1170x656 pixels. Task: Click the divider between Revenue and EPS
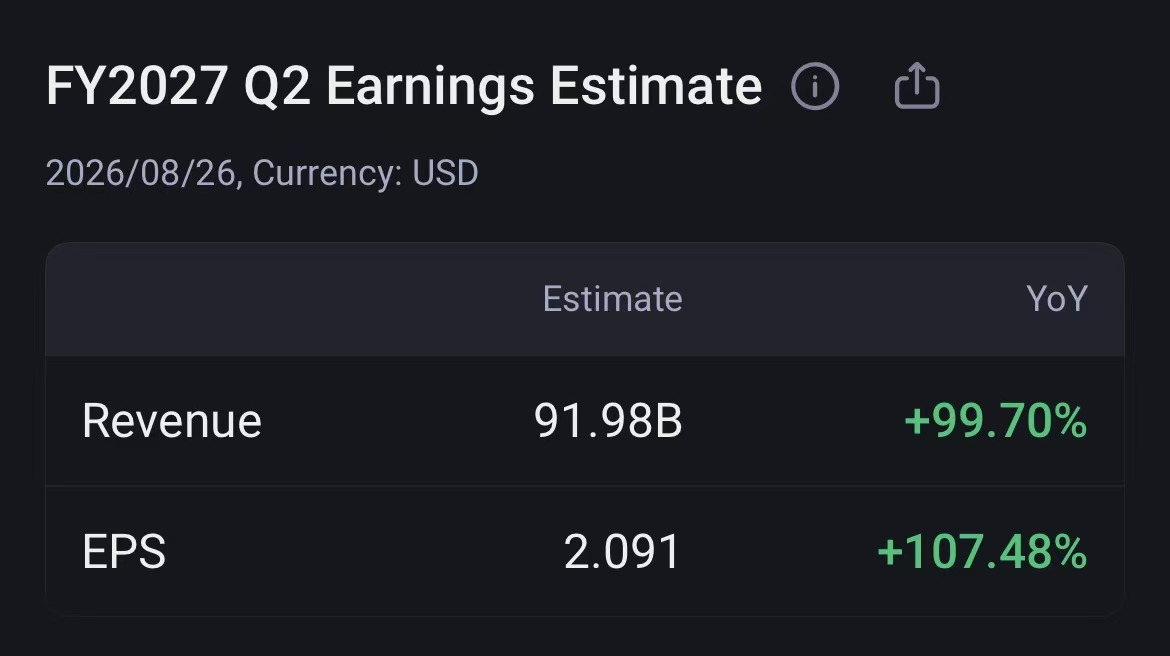pos(585,486)
